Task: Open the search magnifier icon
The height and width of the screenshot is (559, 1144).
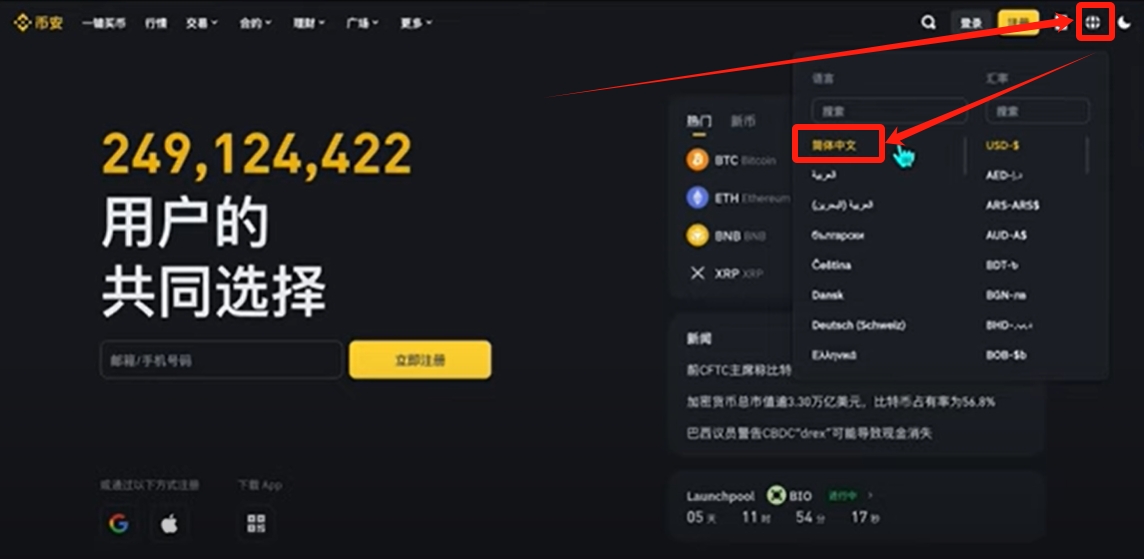Action: [x=928, y=23]
